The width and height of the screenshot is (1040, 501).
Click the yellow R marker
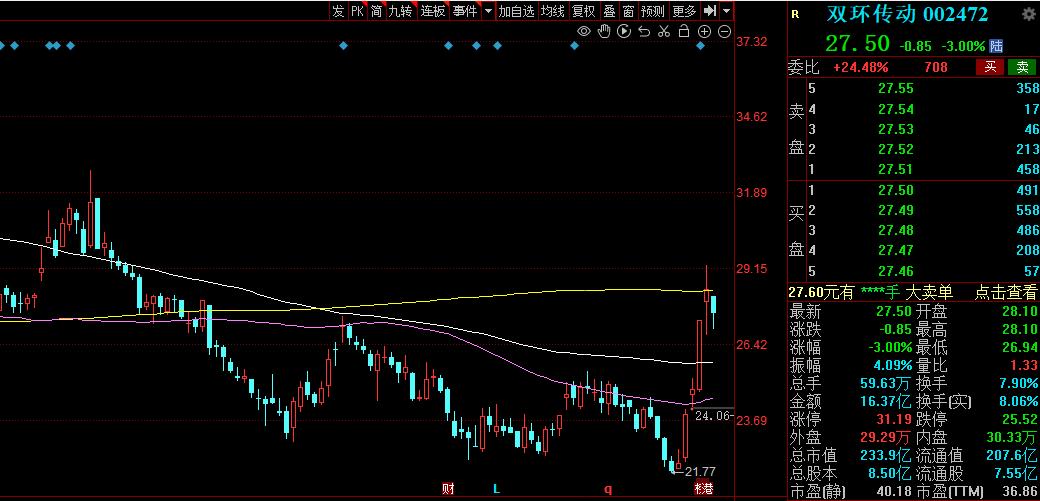click(x=795, y=14)
